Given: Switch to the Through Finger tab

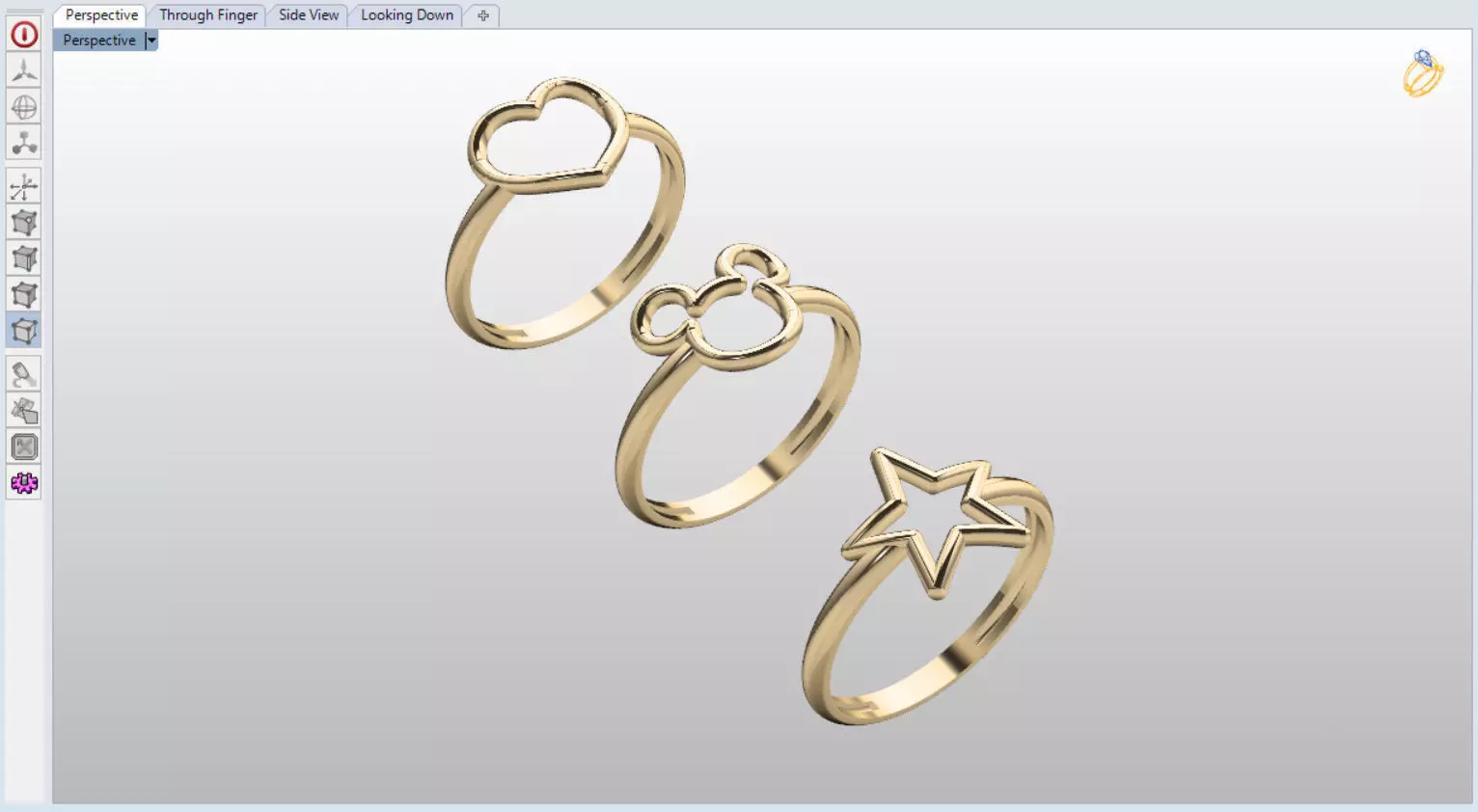Looking at the screenshot, I should [x=208, y=15].
